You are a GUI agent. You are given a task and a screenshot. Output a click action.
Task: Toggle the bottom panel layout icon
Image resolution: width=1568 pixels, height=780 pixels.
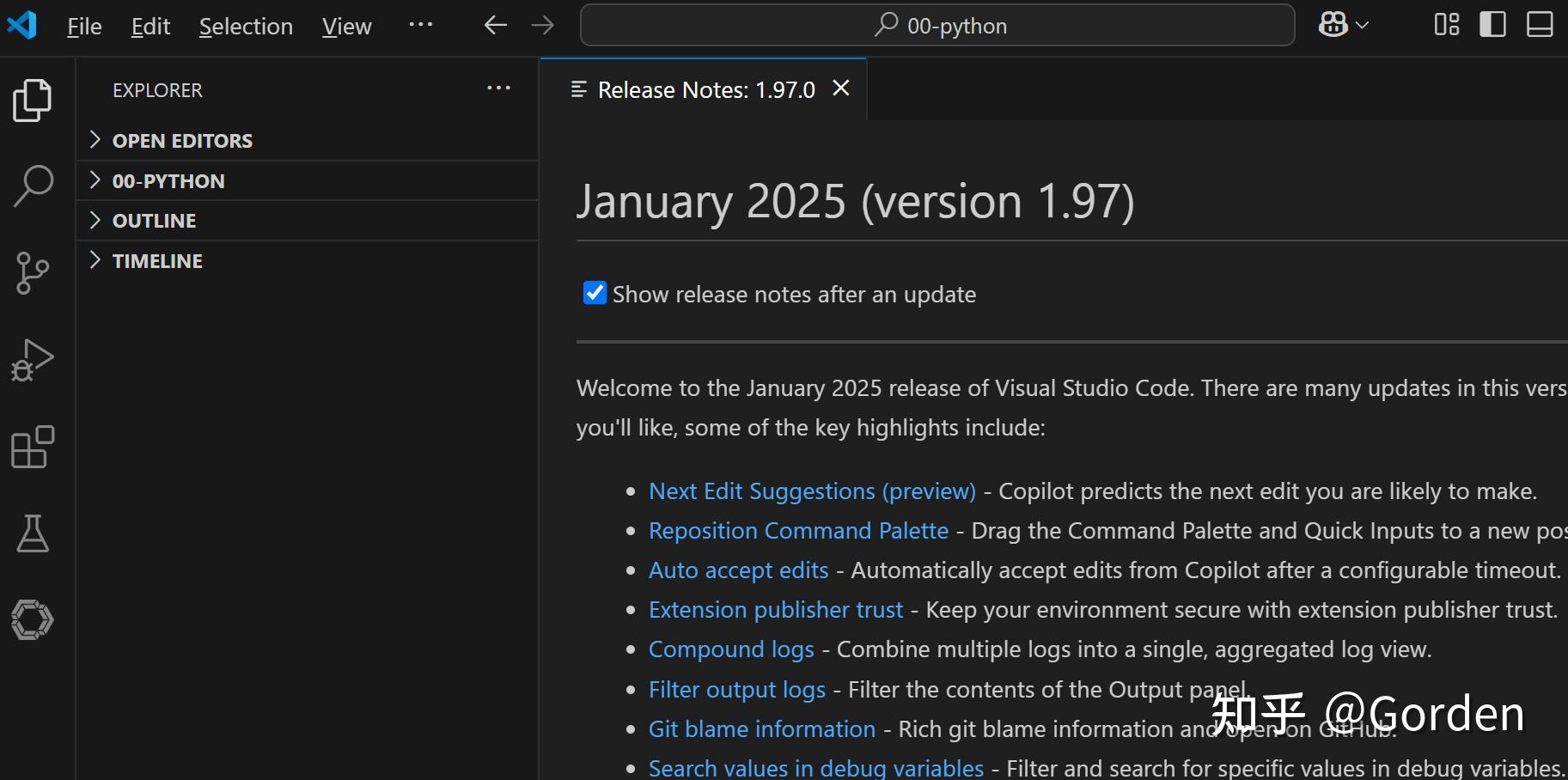(x=1539, y=25)
